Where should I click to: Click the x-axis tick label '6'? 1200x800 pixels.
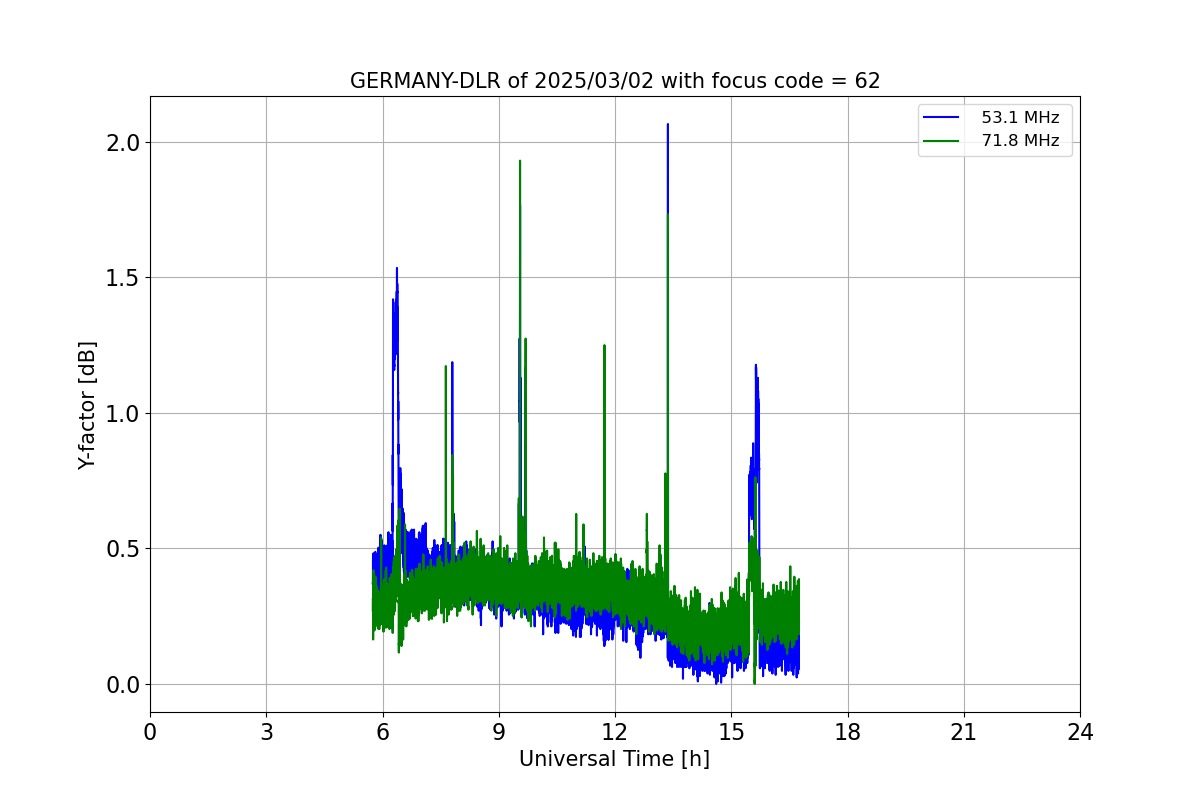(383, 732)
